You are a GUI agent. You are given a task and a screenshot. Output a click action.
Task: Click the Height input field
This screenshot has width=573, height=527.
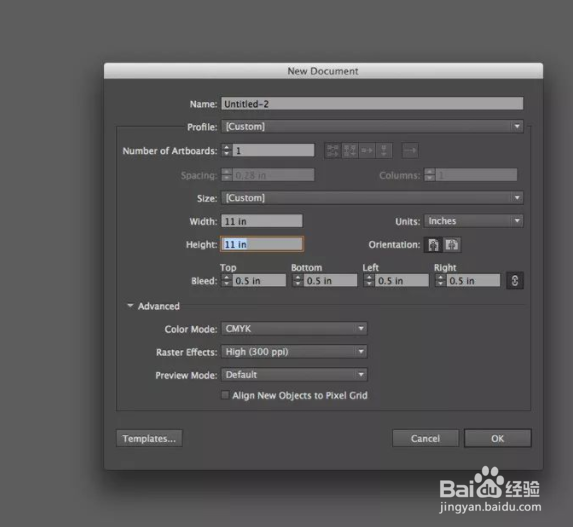(262, 244)
